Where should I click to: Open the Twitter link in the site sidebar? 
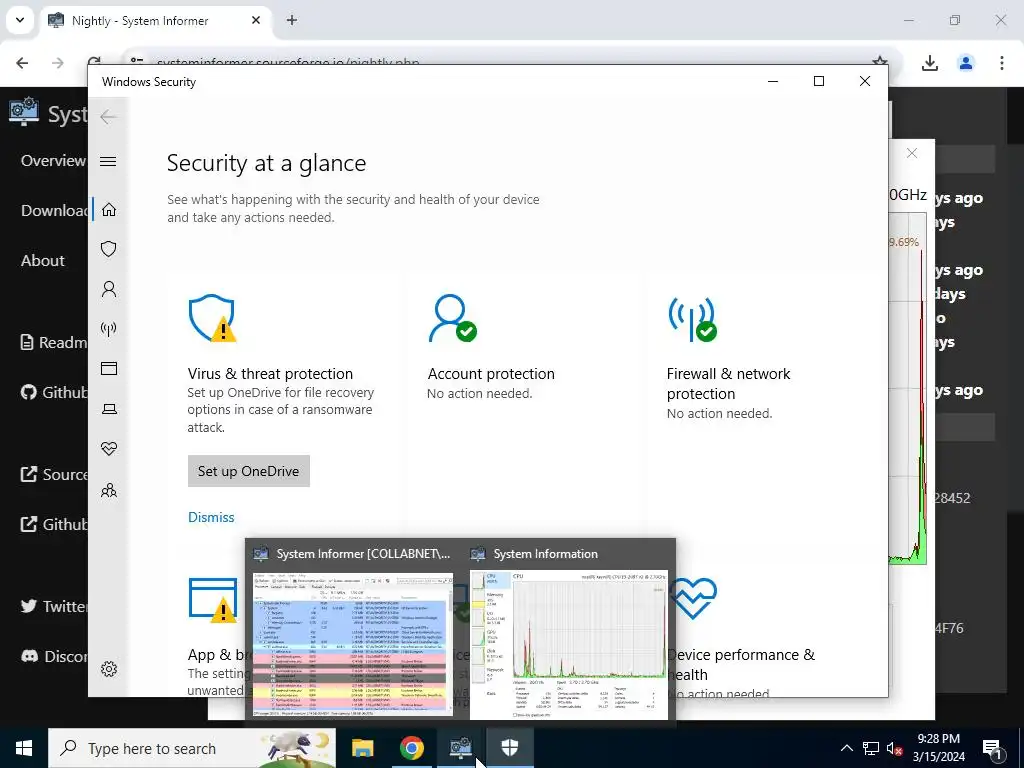point(54,606)
